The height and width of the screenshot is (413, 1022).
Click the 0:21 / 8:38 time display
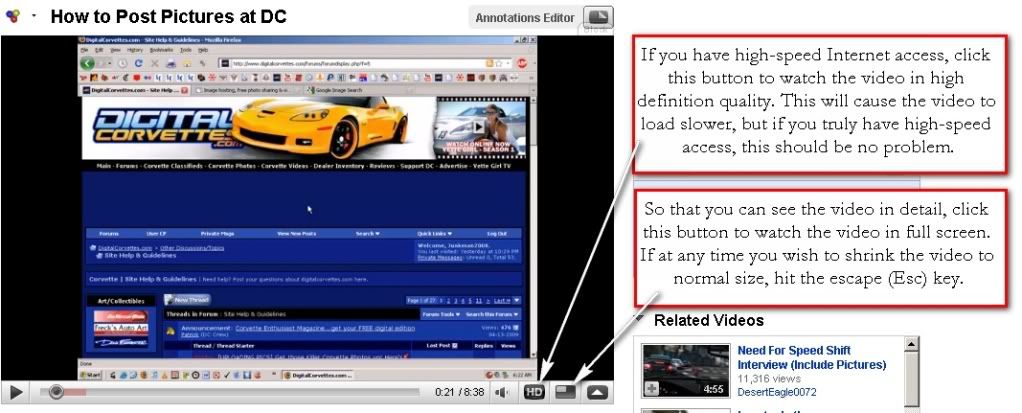tap(460, 392)
